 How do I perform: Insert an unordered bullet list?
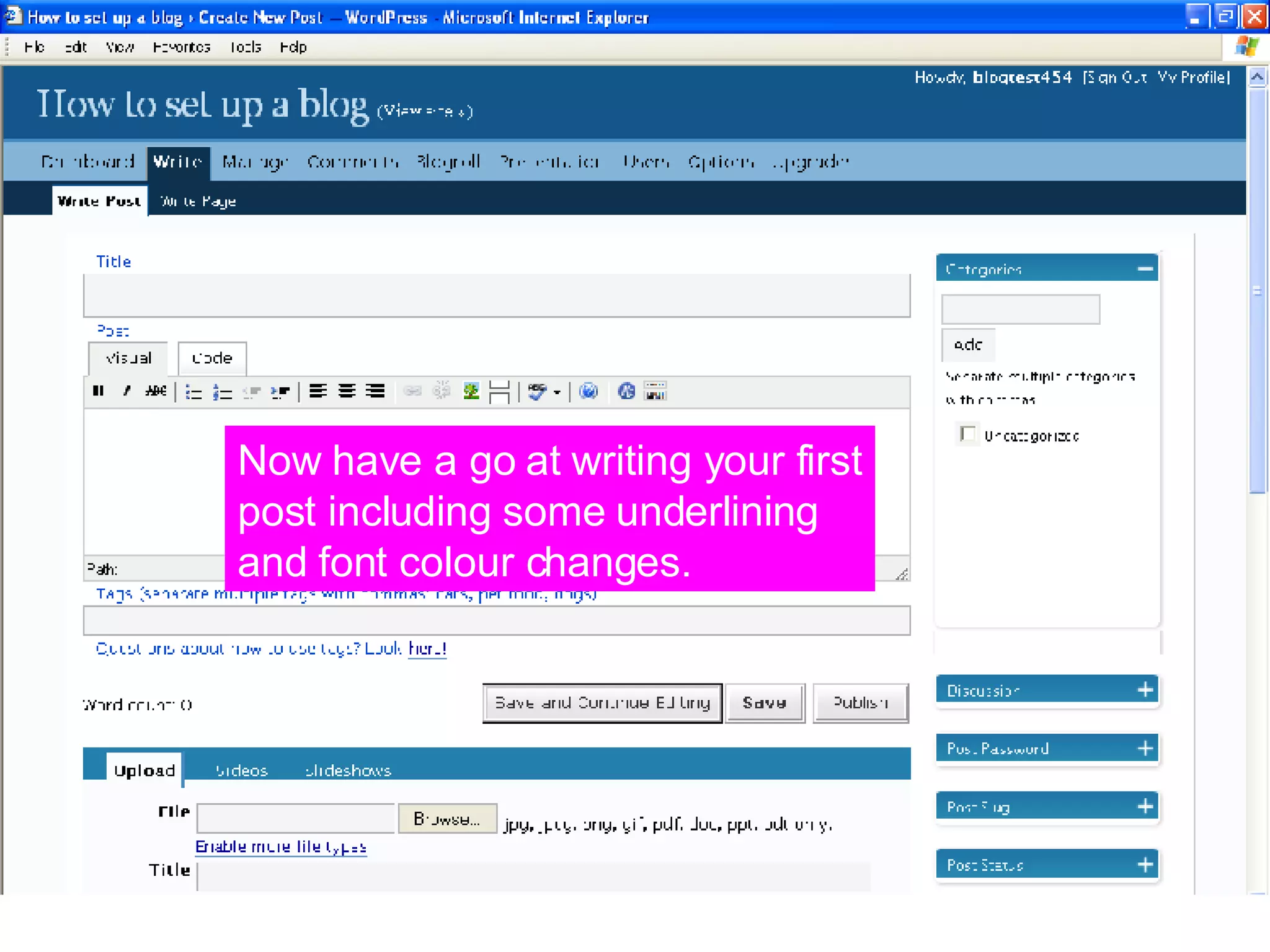click(x=193, y=392)
